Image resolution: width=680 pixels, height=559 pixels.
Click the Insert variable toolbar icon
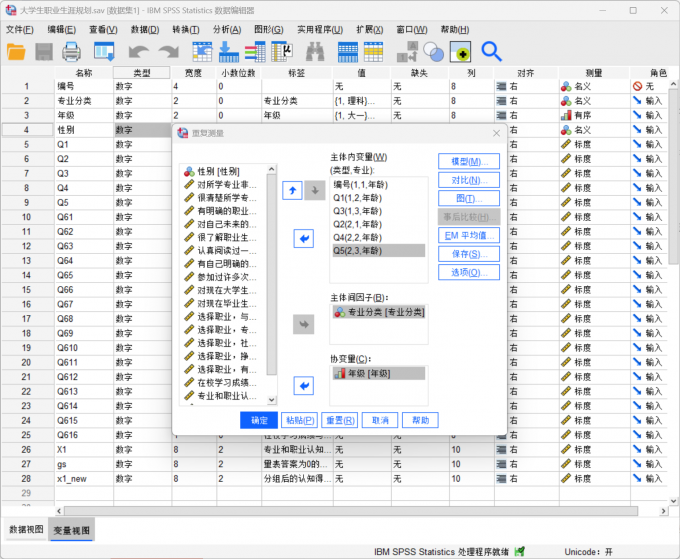tap(373, 52)
